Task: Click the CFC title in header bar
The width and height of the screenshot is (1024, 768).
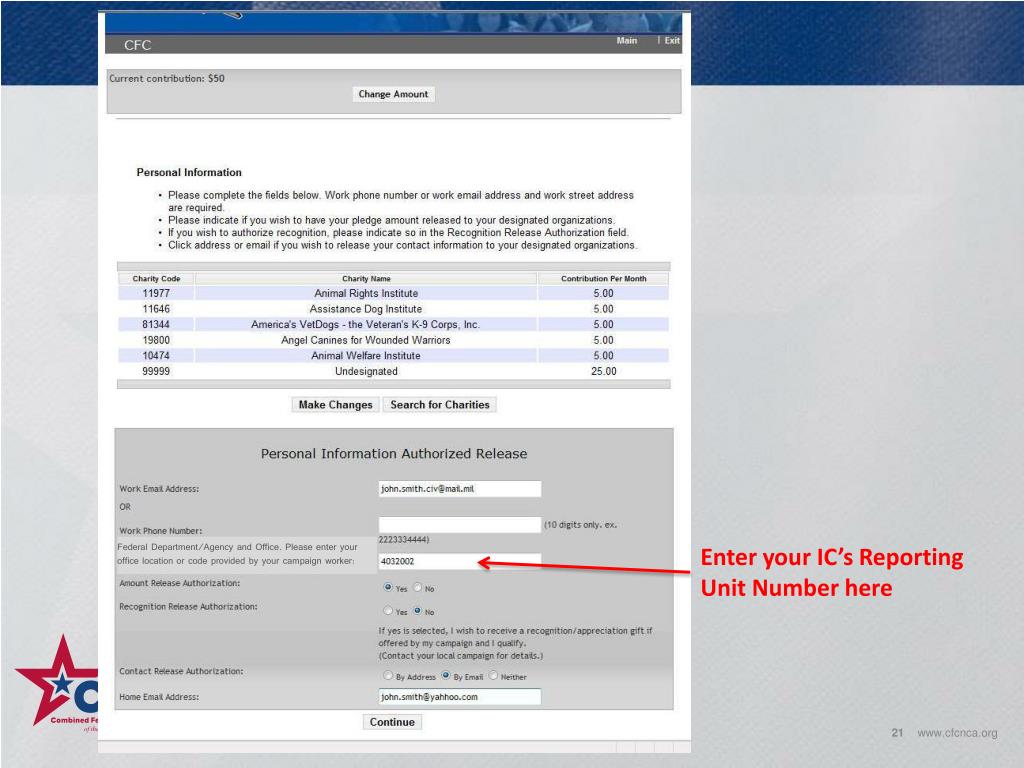Action: click(138, 45)
